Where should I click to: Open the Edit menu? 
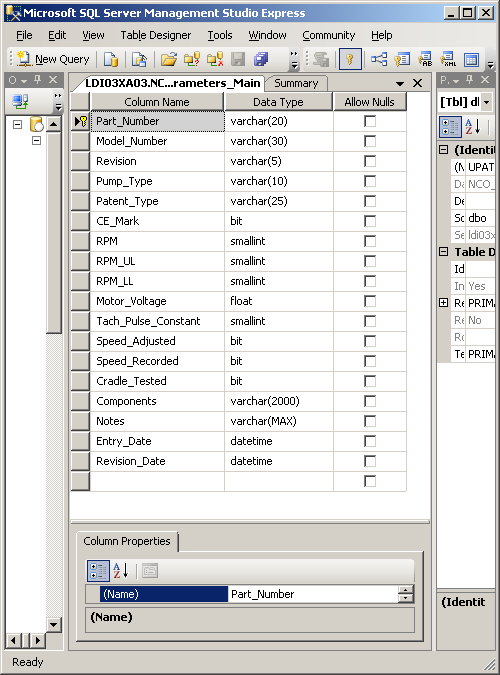coord(57,35)
